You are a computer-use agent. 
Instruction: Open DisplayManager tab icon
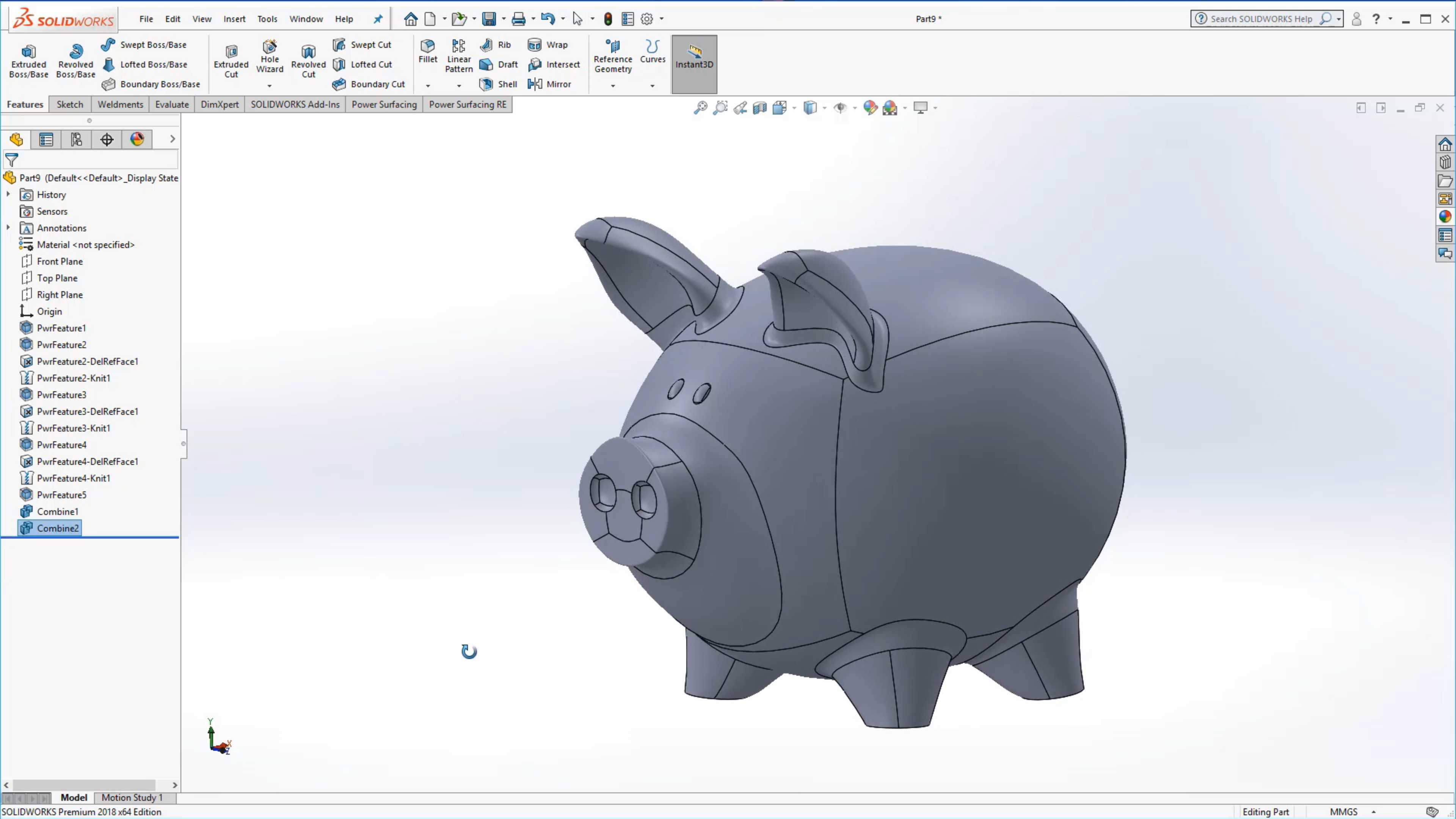tap(137, 140)
